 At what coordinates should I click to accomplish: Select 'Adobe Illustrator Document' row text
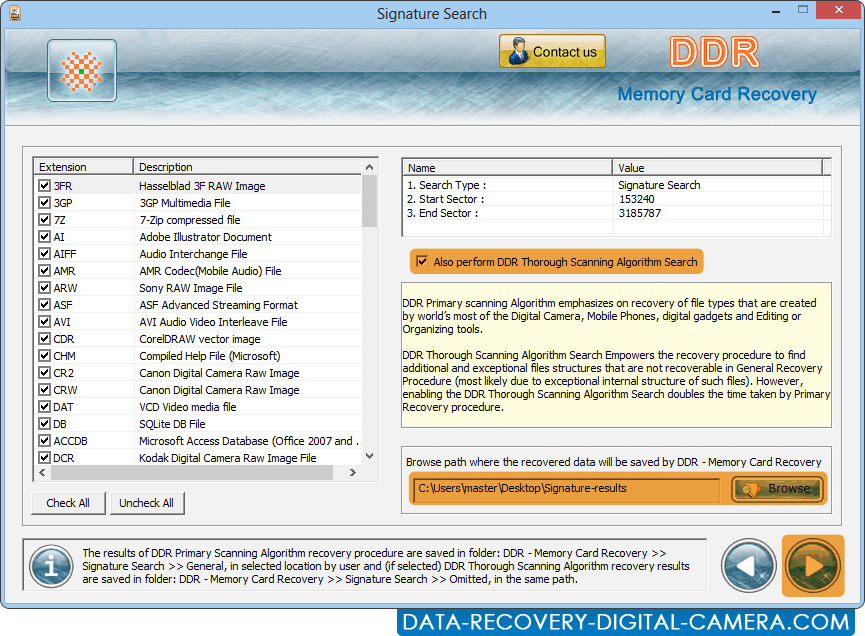(x=205, y=237)
